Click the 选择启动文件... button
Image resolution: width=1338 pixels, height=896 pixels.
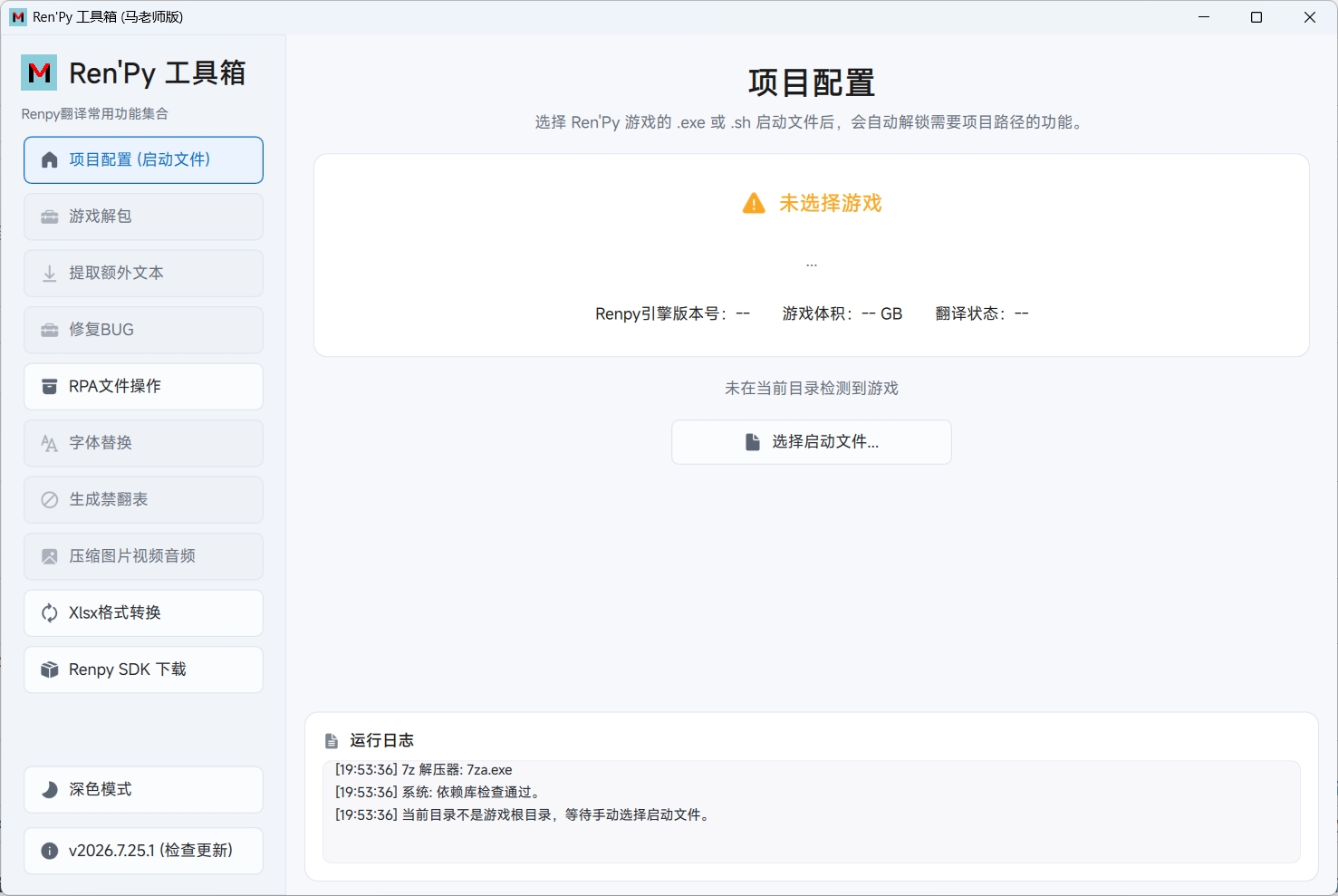[x=811, y=442]
